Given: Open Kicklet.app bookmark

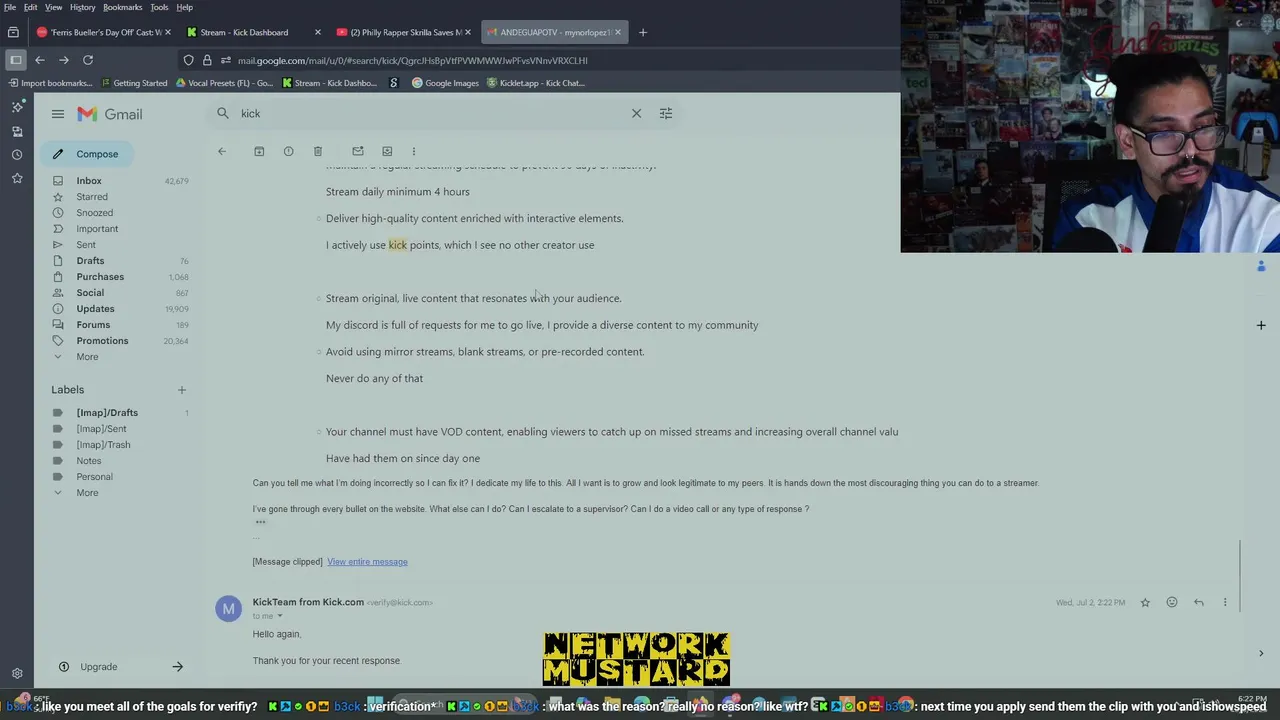Looking at the screenshot, I should click(536, 83).
